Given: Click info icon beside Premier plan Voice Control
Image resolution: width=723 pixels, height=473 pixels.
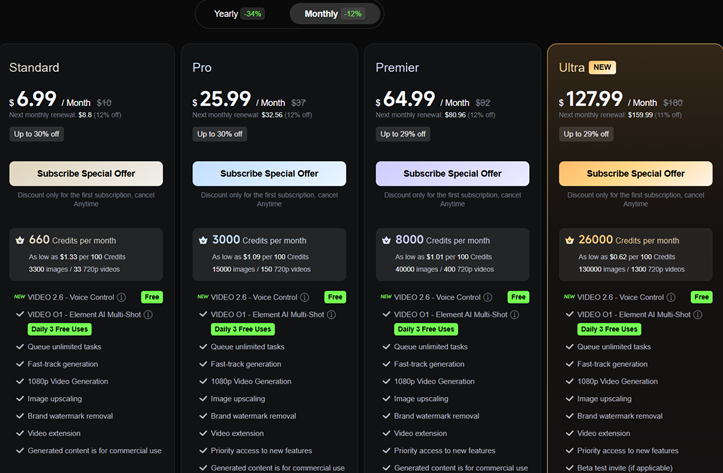Looking at the screenshot, I should pos(489,297).
